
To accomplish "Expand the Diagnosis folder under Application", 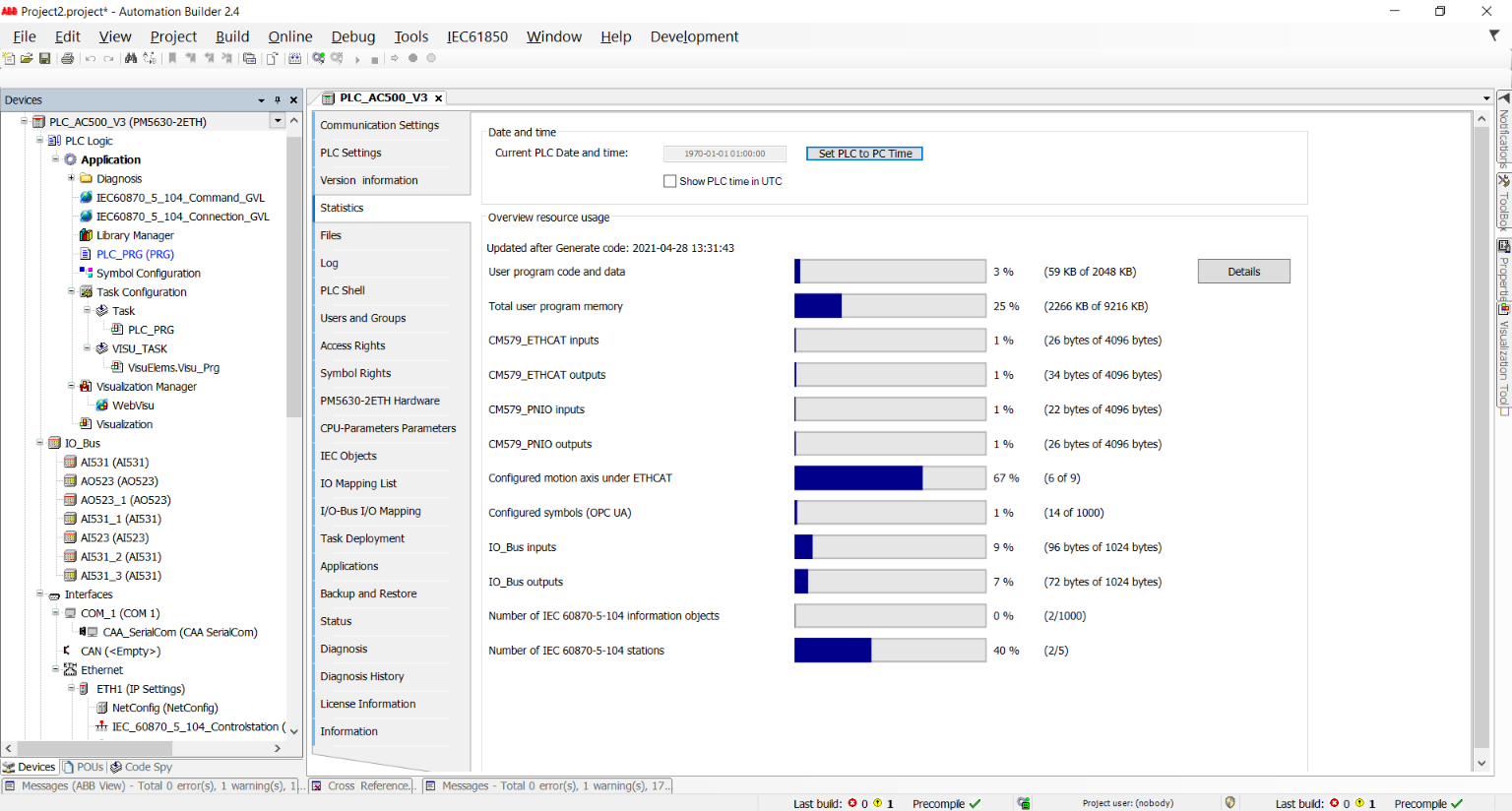I will click(69, 178).
